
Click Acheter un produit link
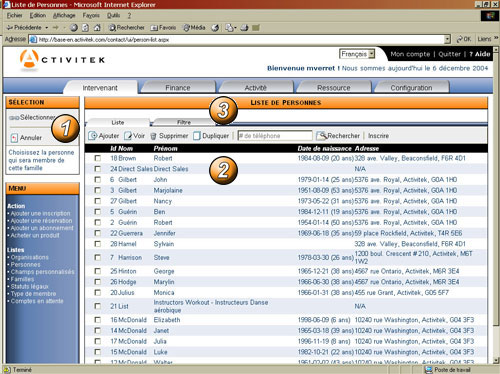[x=35, y=235]
